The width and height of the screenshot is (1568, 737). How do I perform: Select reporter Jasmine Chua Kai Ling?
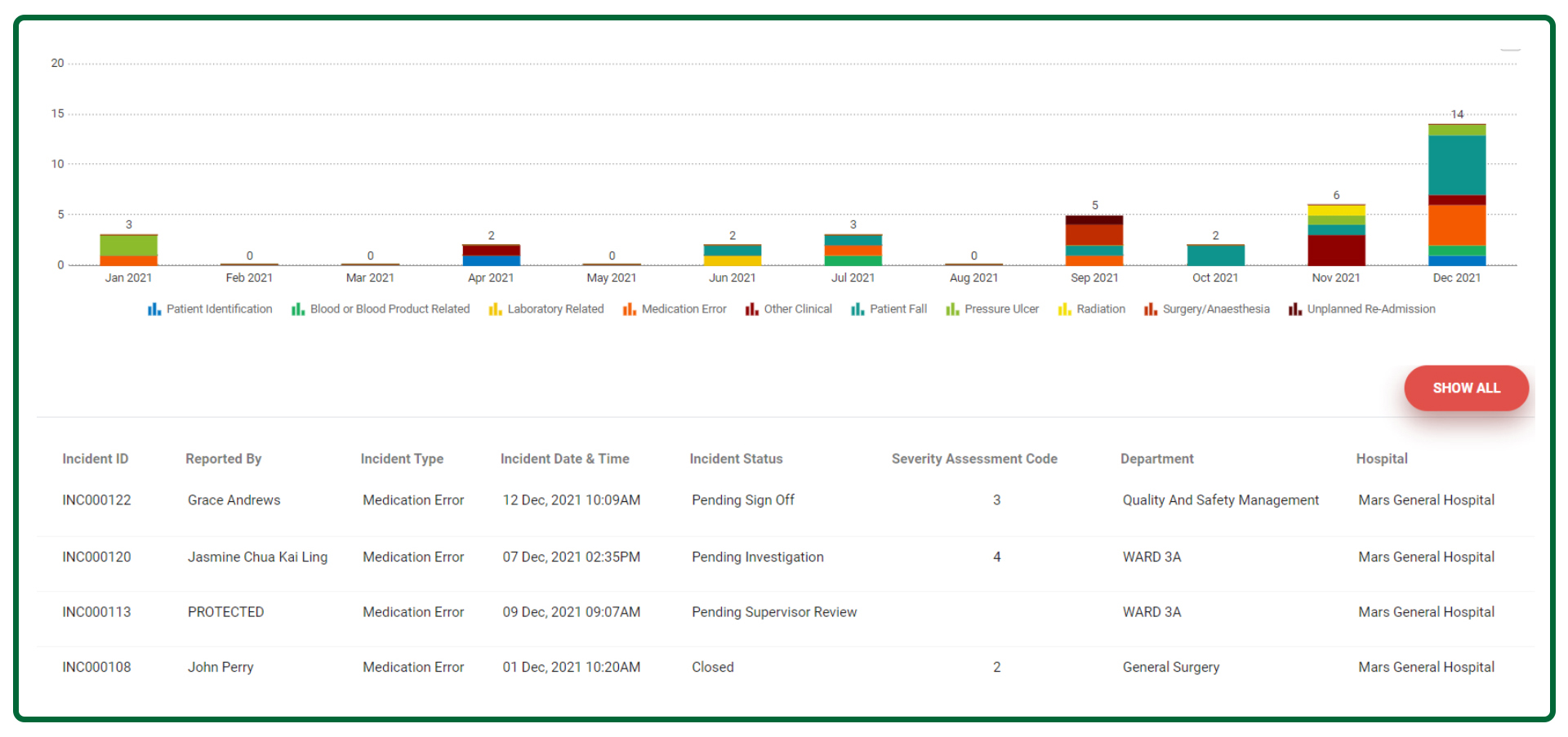coord(257,557)
